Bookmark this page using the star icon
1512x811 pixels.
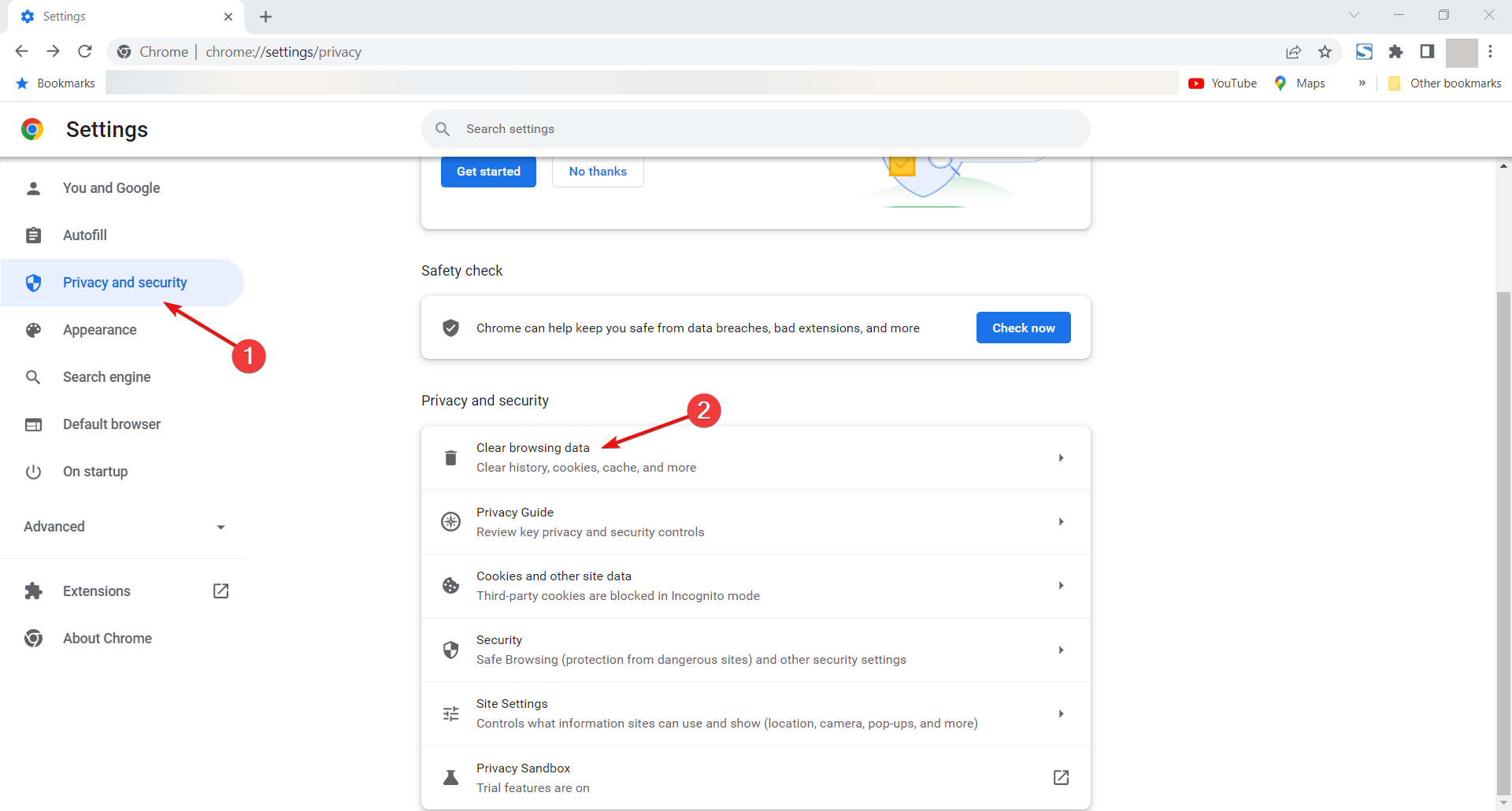pos(1325,51)
